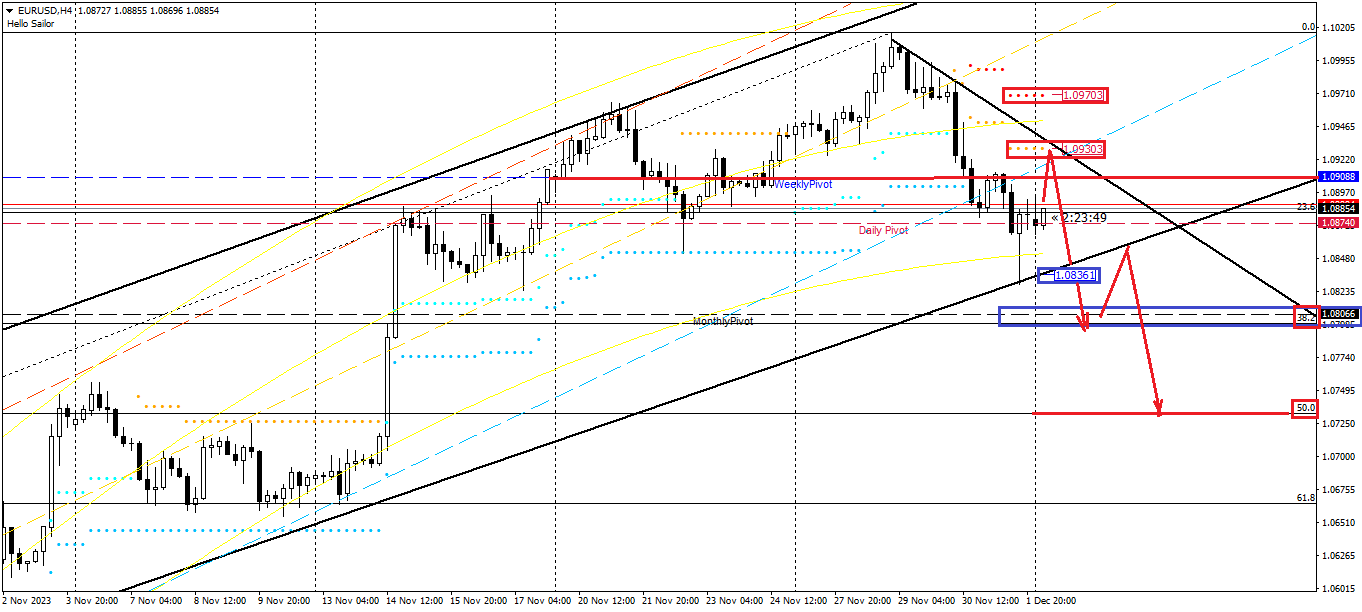This screenshot has height=612, width=1362.
Task: Click 1.07745 on the price axis
Action: tap(1339, 357)
